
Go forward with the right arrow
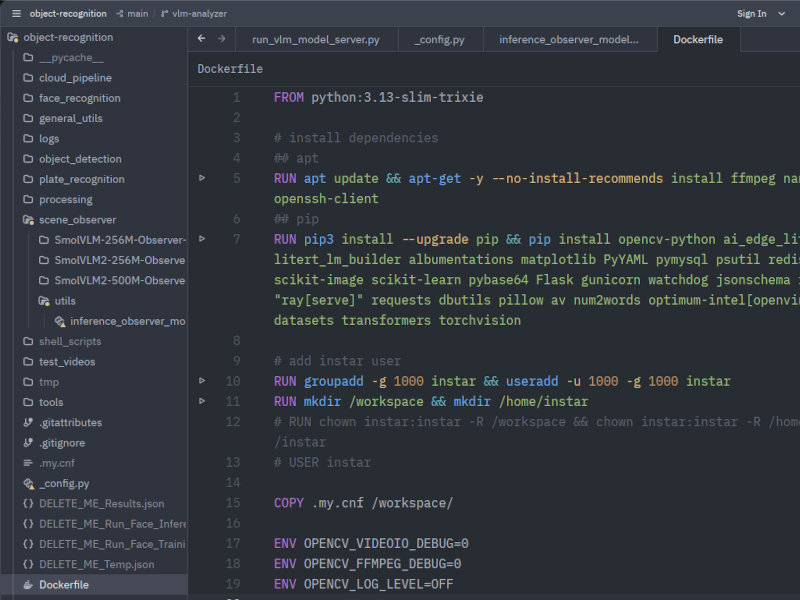pos(221,39)
